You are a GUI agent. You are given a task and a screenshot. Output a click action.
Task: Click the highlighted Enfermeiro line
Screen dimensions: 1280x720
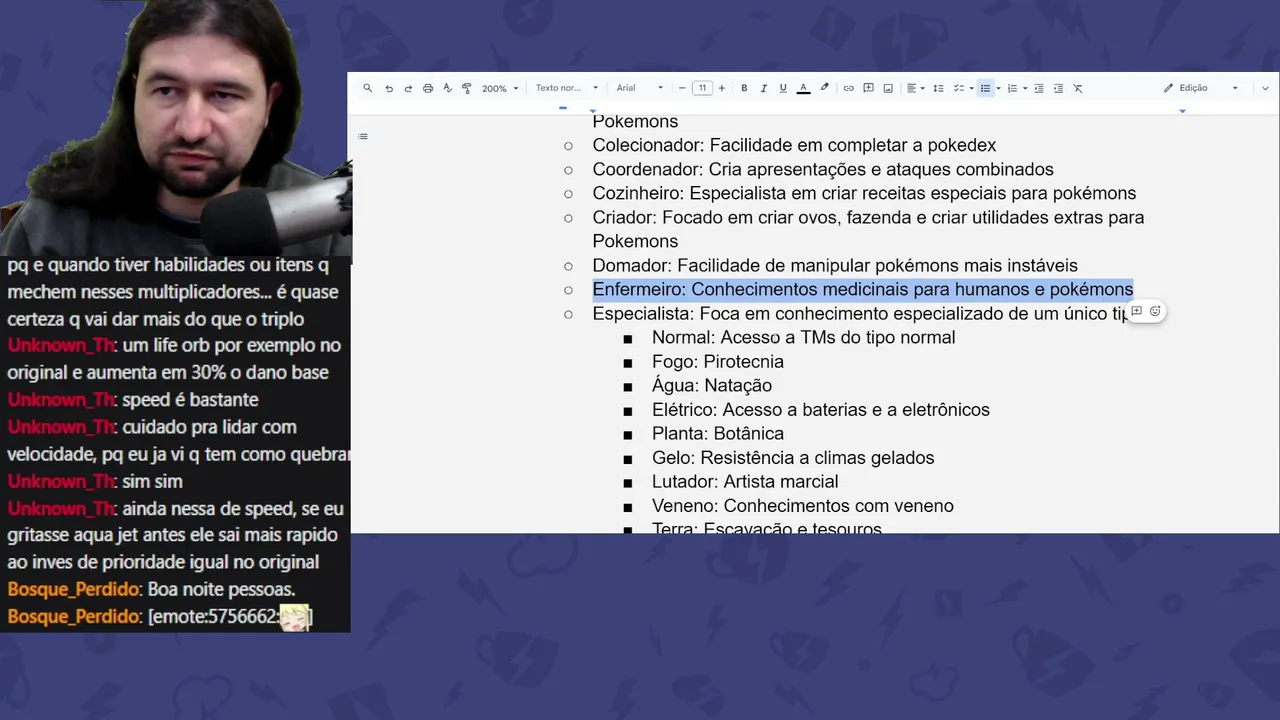[x=863, y=289]
